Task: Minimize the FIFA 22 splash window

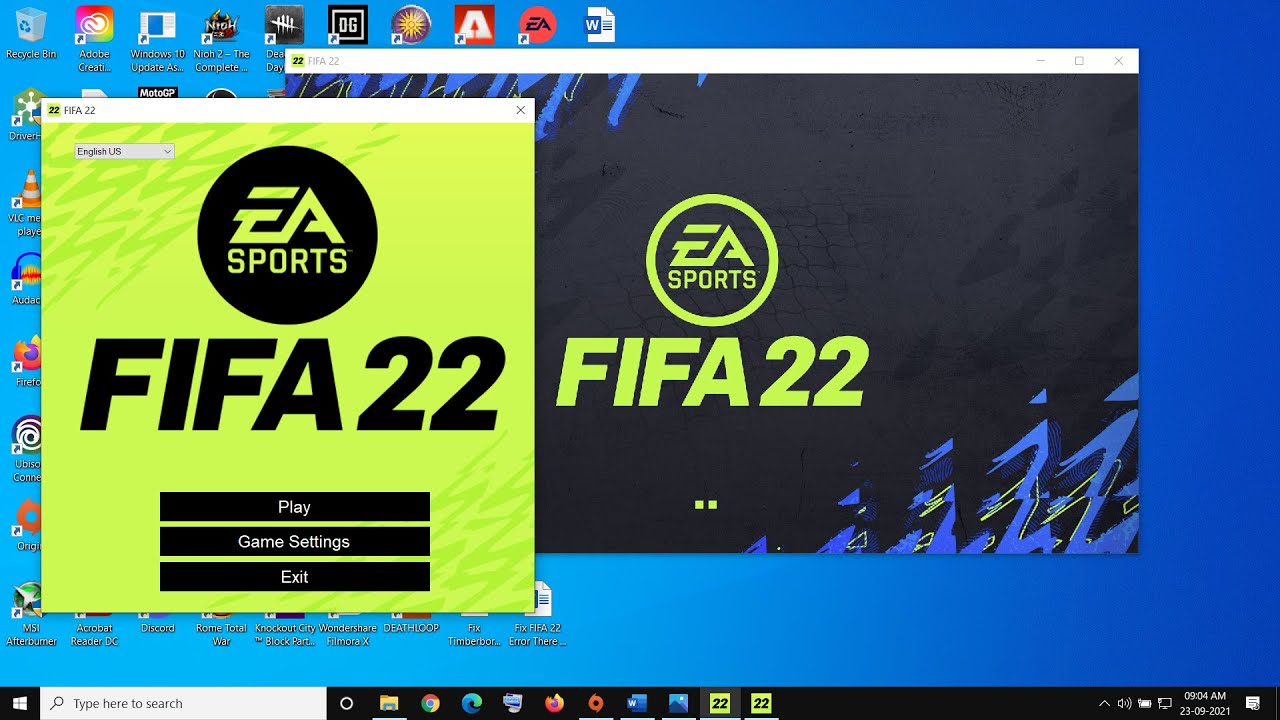Action: click(1040, 61)
